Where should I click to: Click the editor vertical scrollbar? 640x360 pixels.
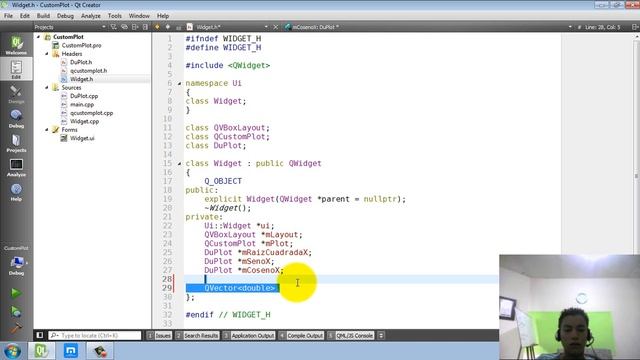click(637, 176)
